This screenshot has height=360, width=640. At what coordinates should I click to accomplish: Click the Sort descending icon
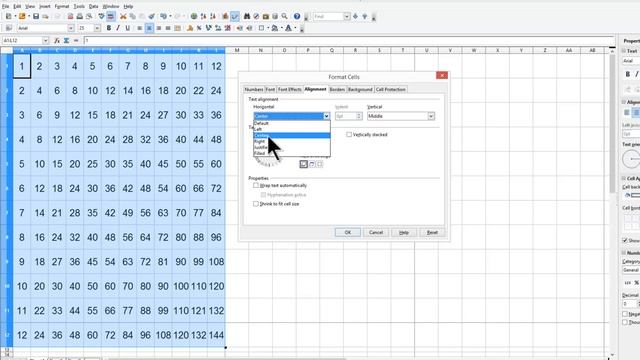click(x=213, y=16)
